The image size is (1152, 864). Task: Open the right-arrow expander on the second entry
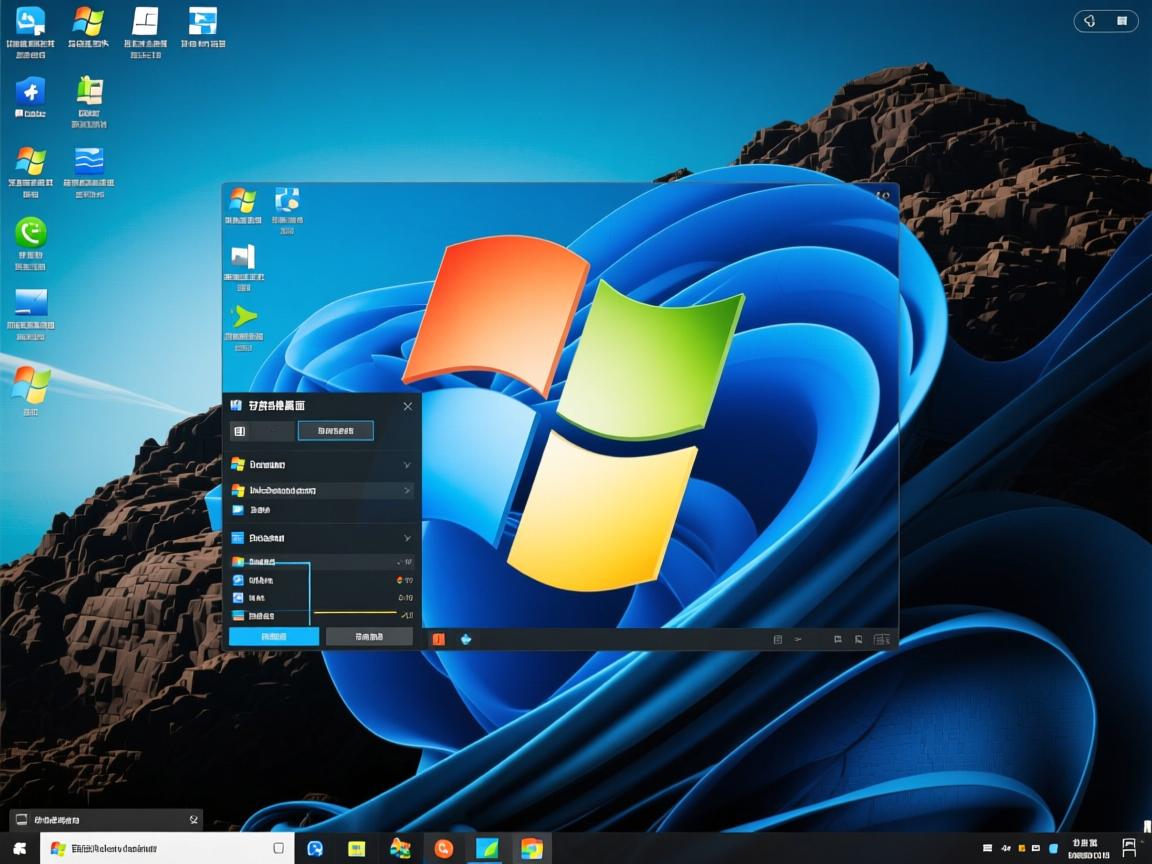click(x=407, y=490)
